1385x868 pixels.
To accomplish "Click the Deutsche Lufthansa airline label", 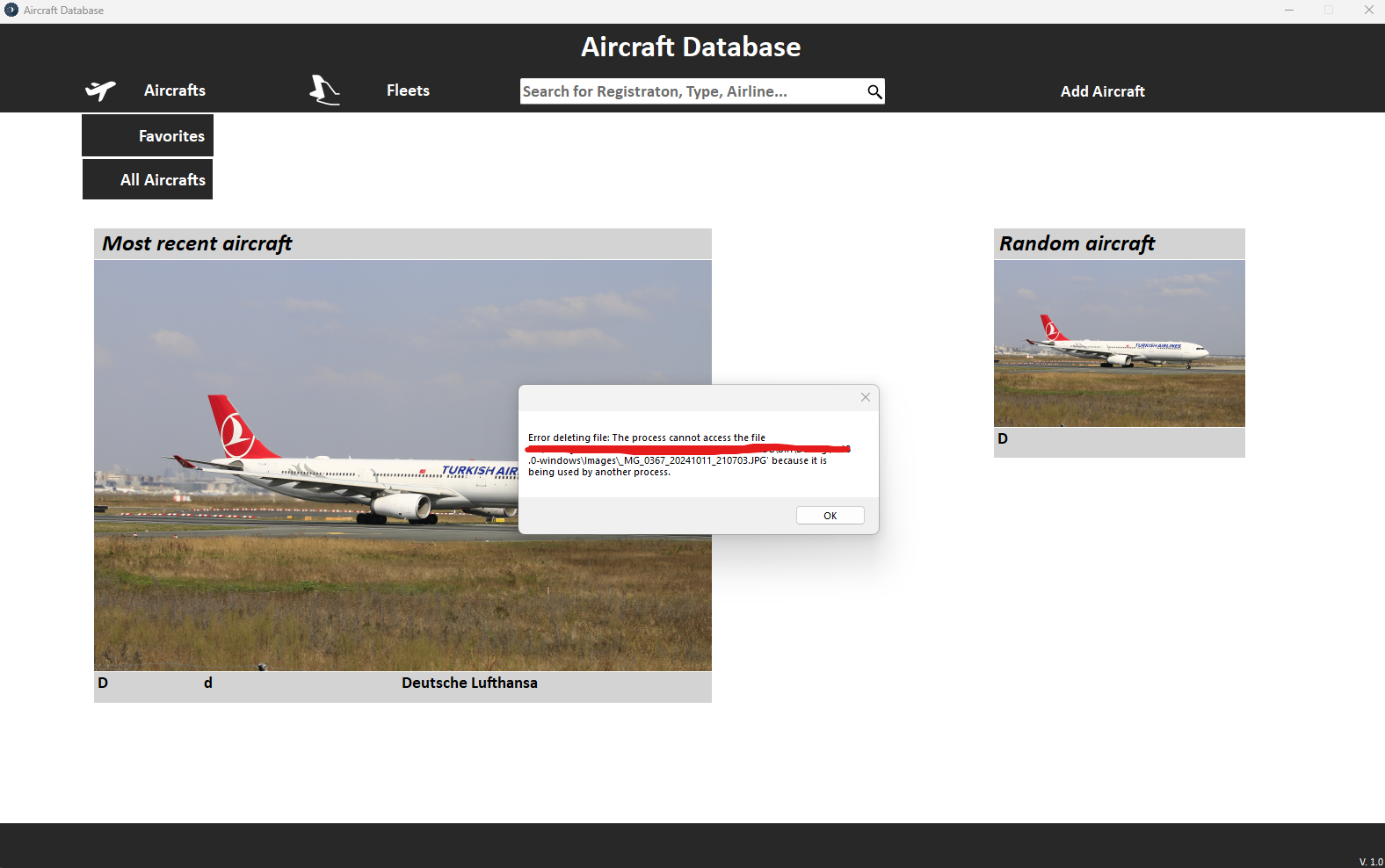I will click(469, 683).
